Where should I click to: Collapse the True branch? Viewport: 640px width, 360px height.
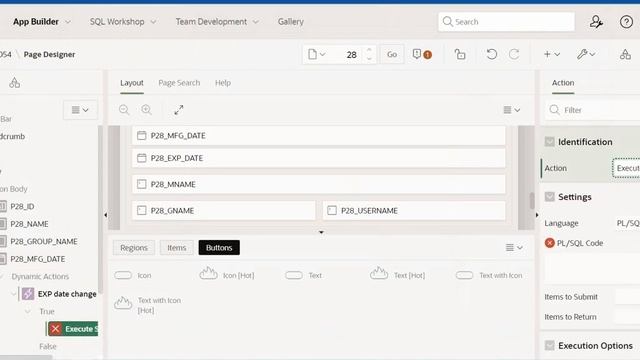tap(28, 311)
